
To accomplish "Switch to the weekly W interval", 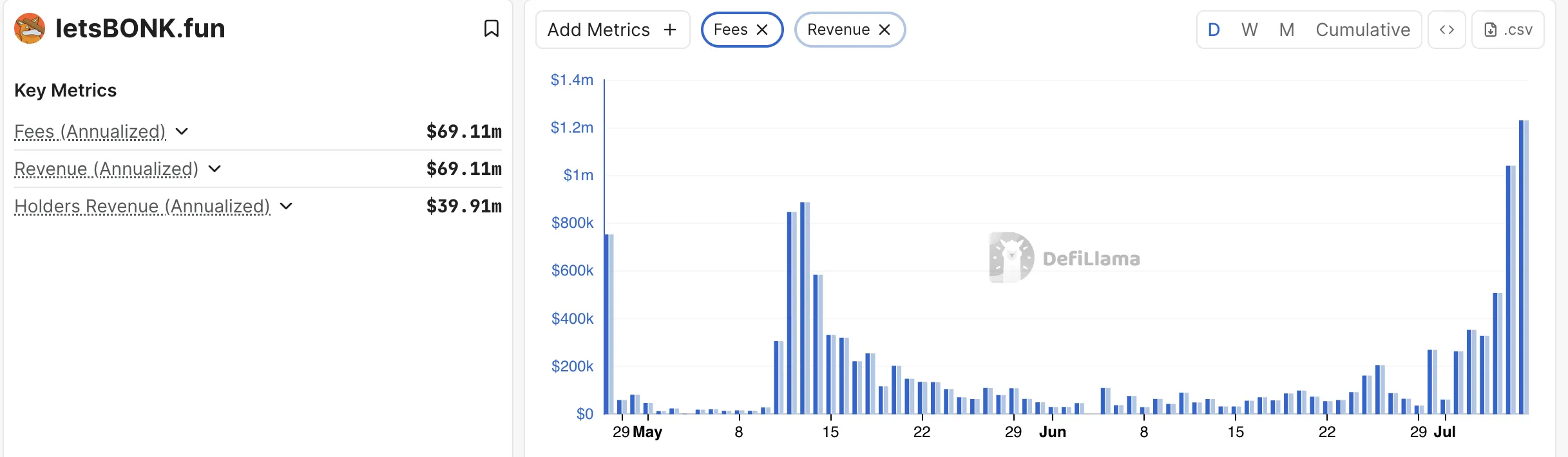I will pos(1249,30).
